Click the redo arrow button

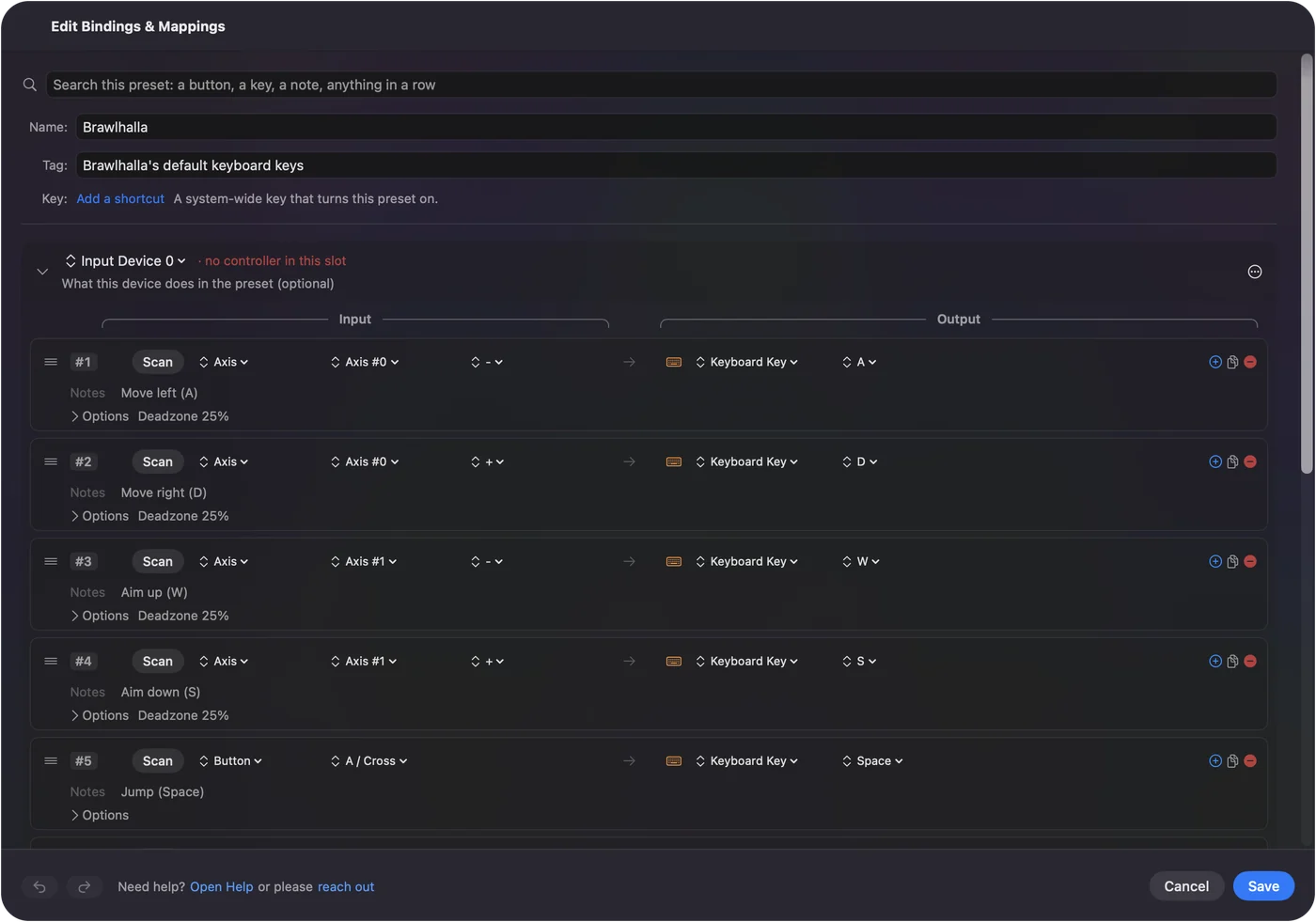click(84, 886)
